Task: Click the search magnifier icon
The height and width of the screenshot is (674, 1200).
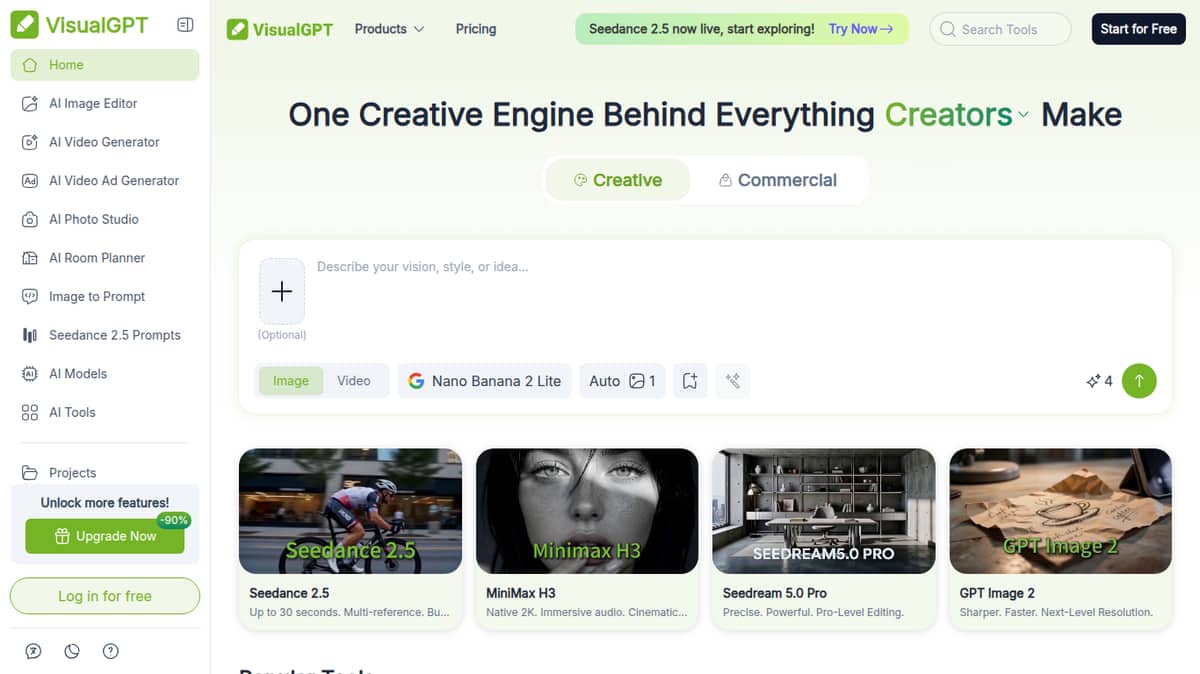Action: (948, 29)
